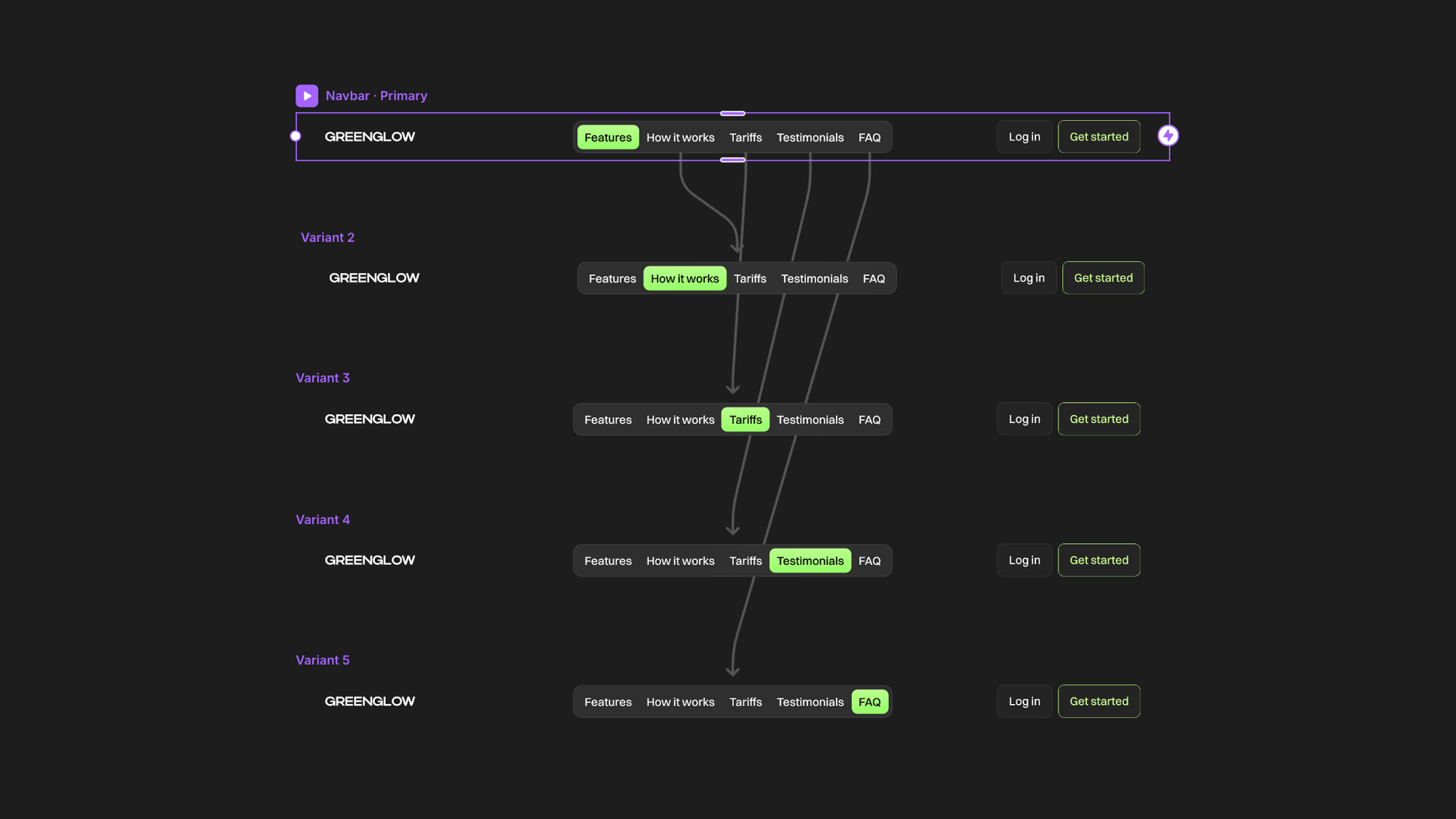Click the bottom resize handle of selected navbar
The height and width of the screenshot is (819, 1456).
(732, 159)
